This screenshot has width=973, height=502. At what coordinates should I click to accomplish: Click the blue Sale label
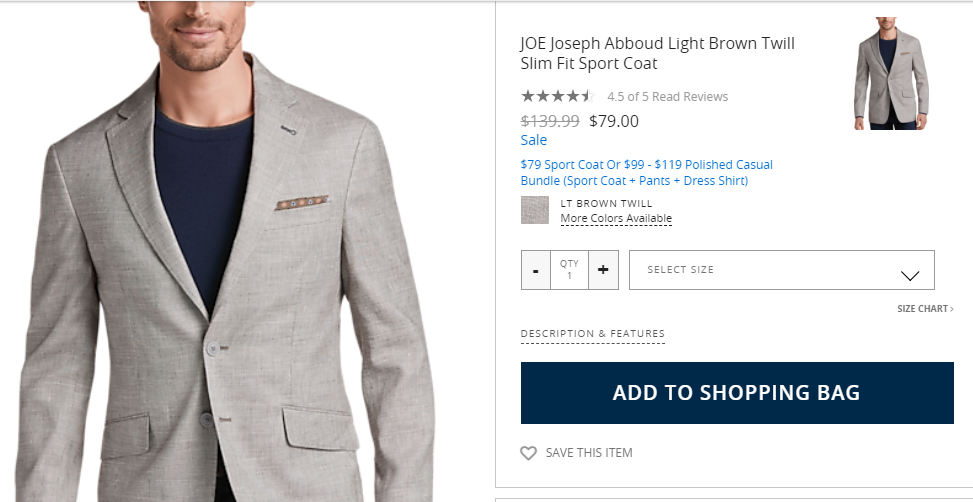[x=534, y=141]
